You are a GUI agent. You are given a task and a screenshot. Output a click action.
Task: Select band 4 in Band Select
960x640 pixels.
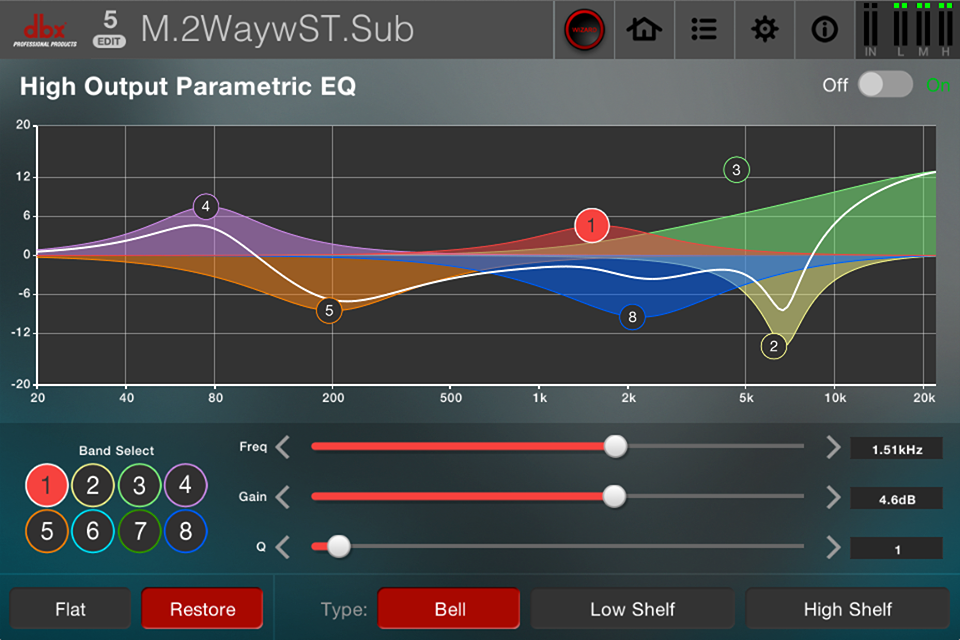point(186,485)
